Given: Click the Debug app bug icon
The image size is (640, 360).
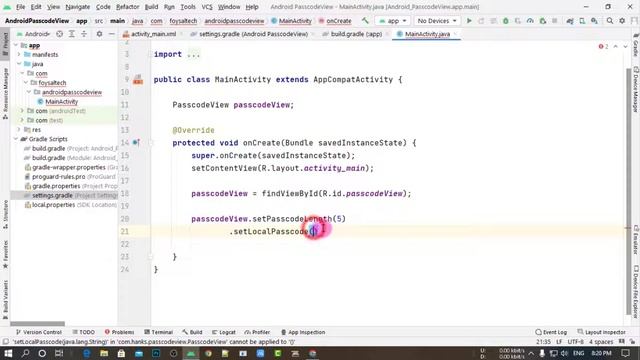Looking at the screenshot, I should click(506, 20).
